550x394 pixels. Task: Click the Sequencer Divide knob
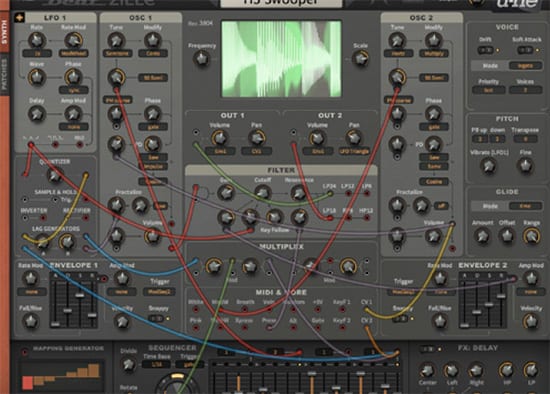[128, 365]
